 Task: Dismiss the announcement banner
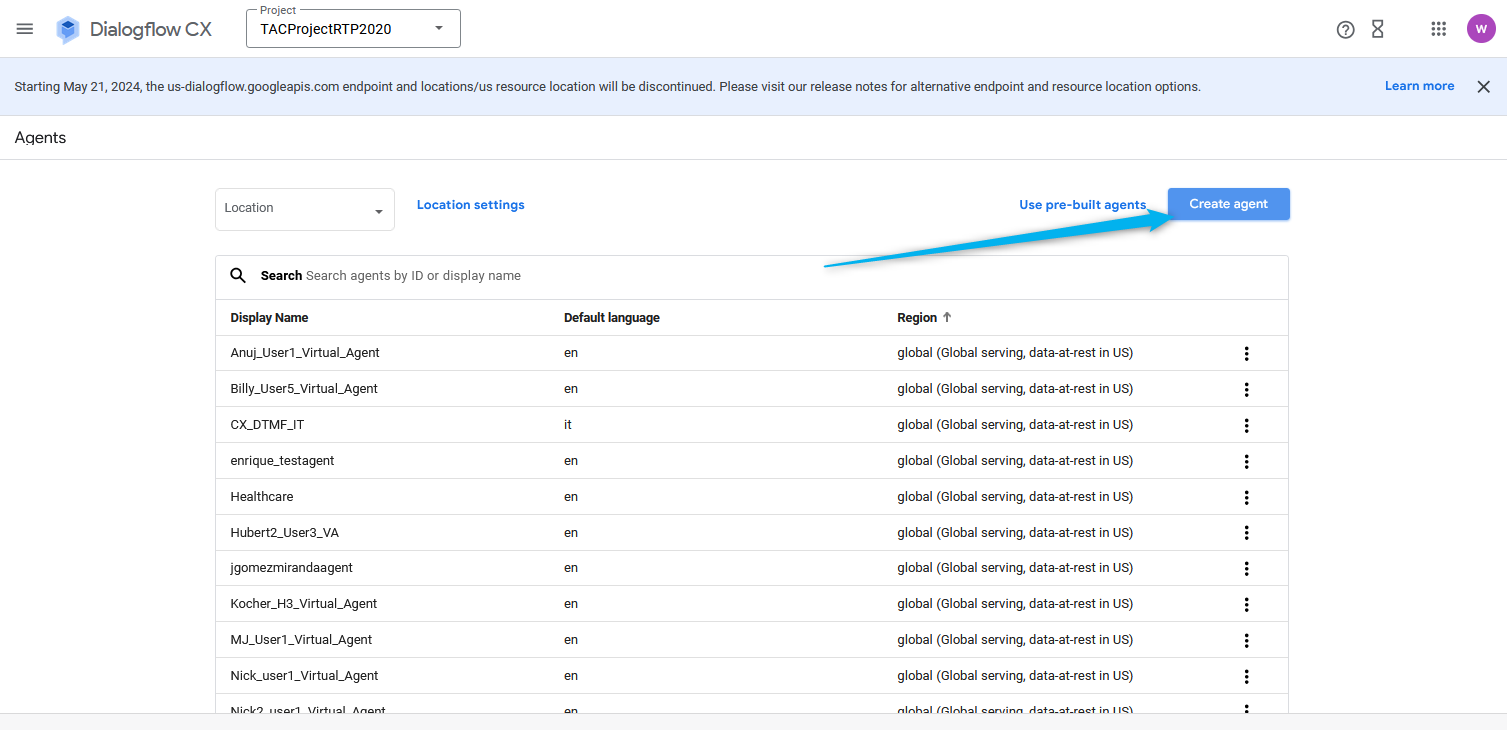point(1484,87)
